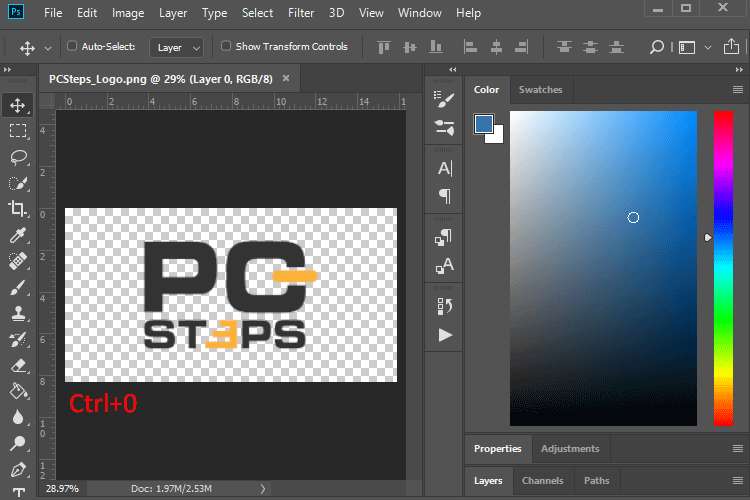Image resolution: width=750 pixels, height=500 pixels.
Task: Toggle Show Transform Controls checkbox
Action: 226,46
